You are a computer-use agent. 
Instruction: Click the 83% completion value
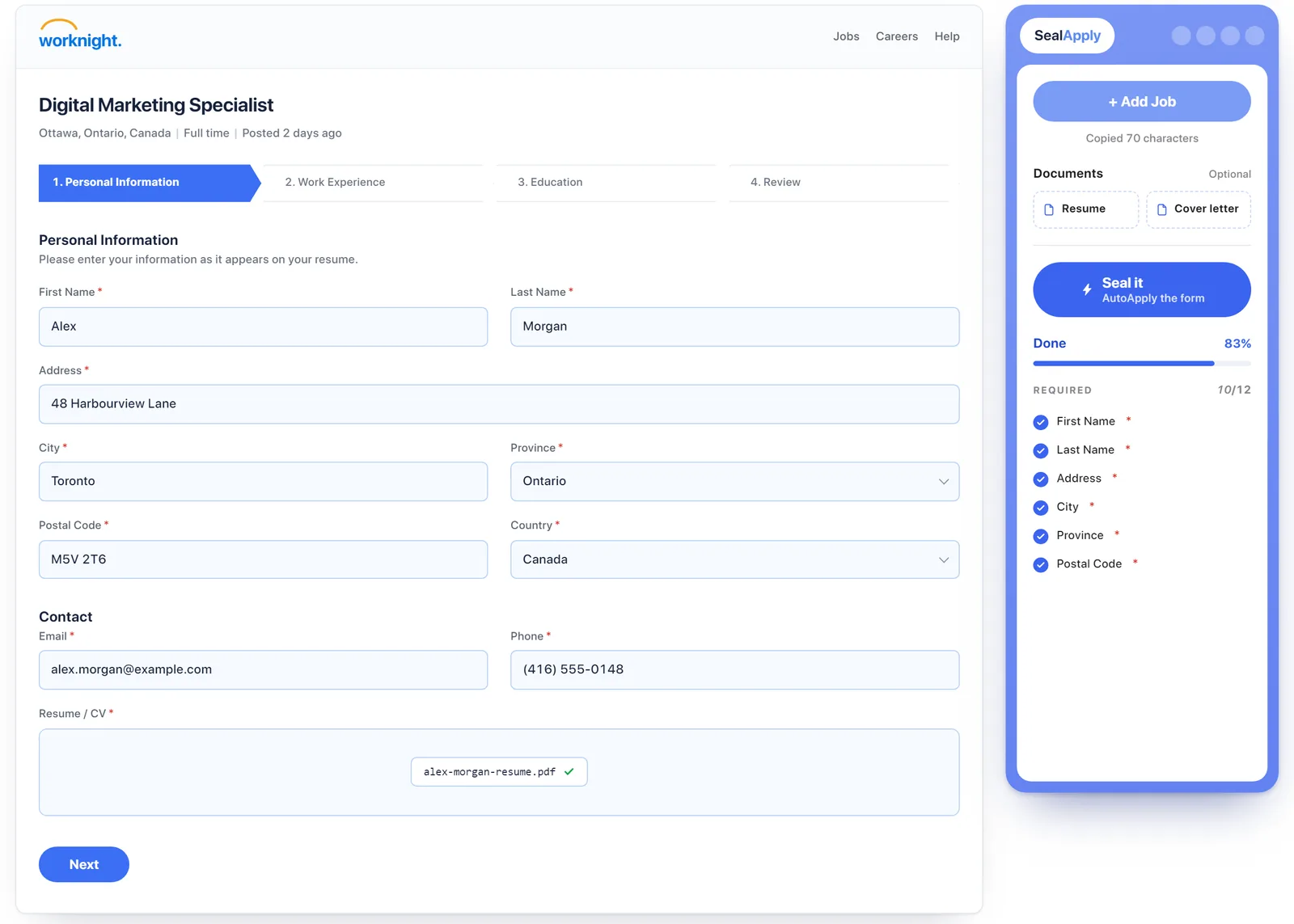point(1237,344)
